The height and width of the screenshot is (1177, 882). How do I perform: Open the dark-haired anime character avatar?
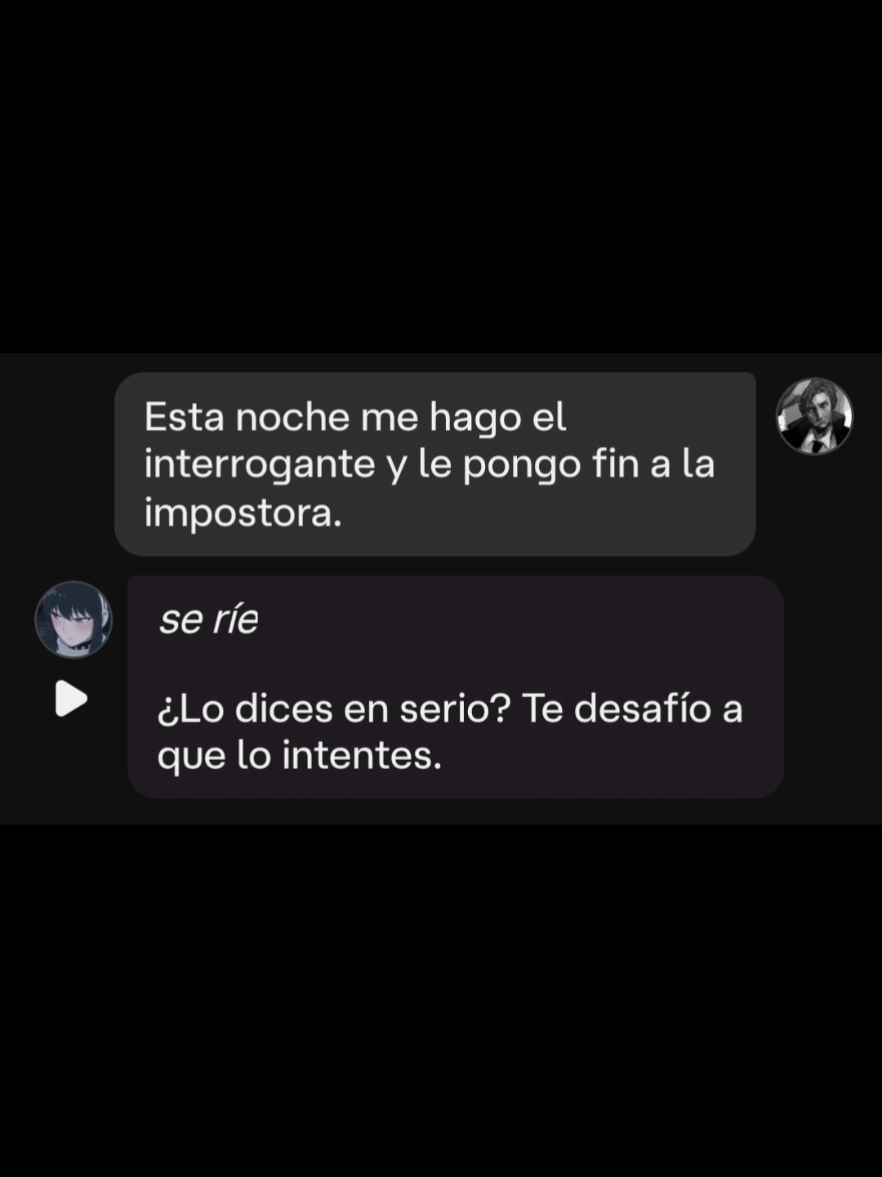pyautogui.click(x=74, y=620)
